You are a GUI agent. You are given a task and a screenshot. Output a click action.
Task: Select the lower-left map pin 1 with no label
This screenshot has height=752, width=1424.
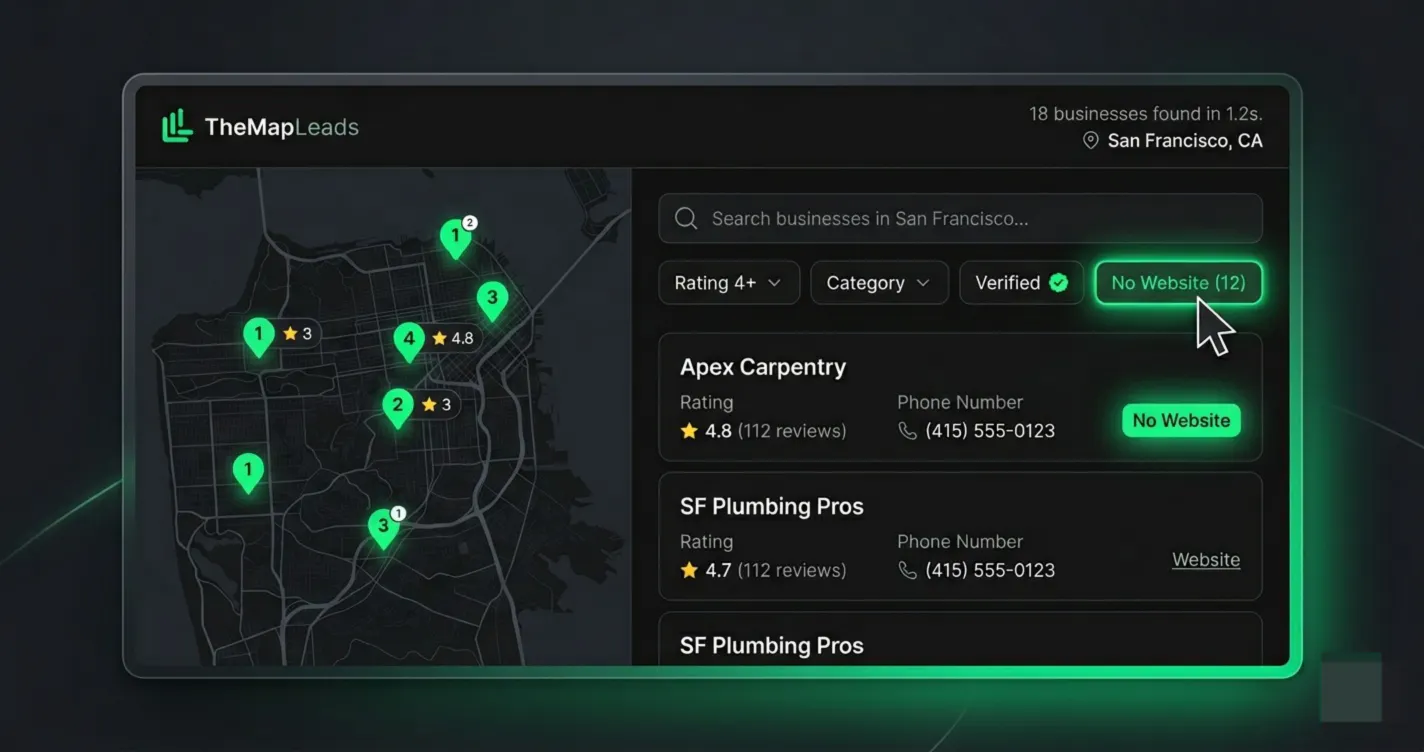(x=248, y=471)
